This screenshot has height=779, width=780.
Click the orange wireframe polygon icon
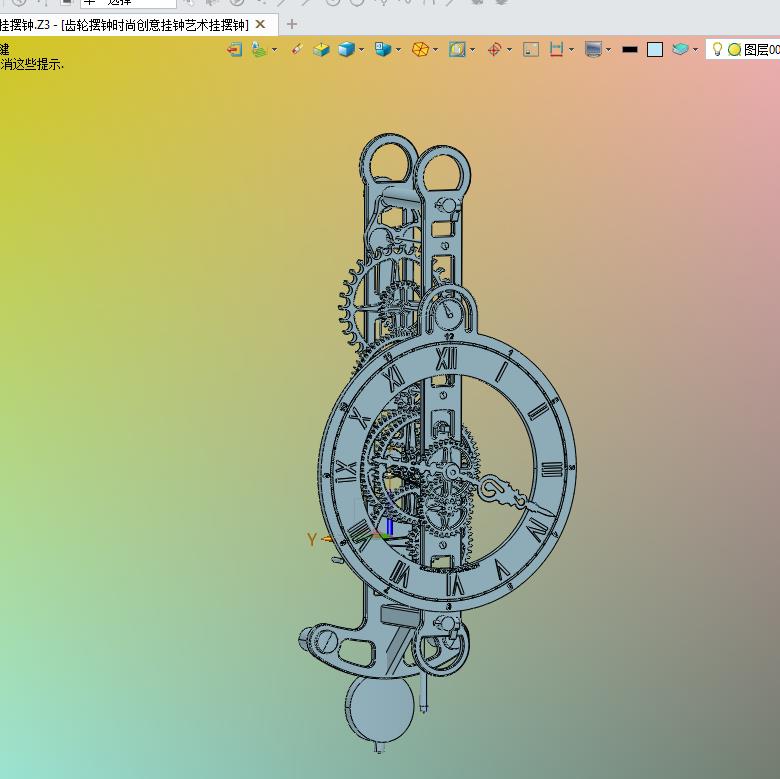pyautogui.click(x=420, y=49)
